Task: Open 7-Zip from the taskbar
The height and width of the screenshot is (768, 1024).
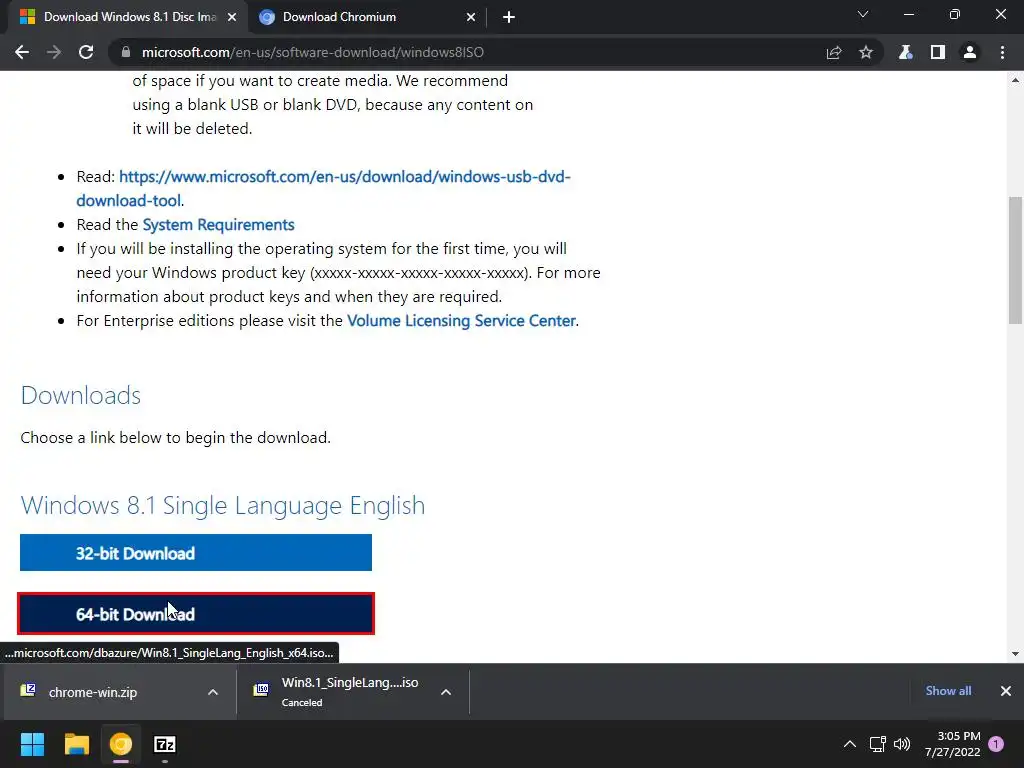Action: tap(165, 744)
